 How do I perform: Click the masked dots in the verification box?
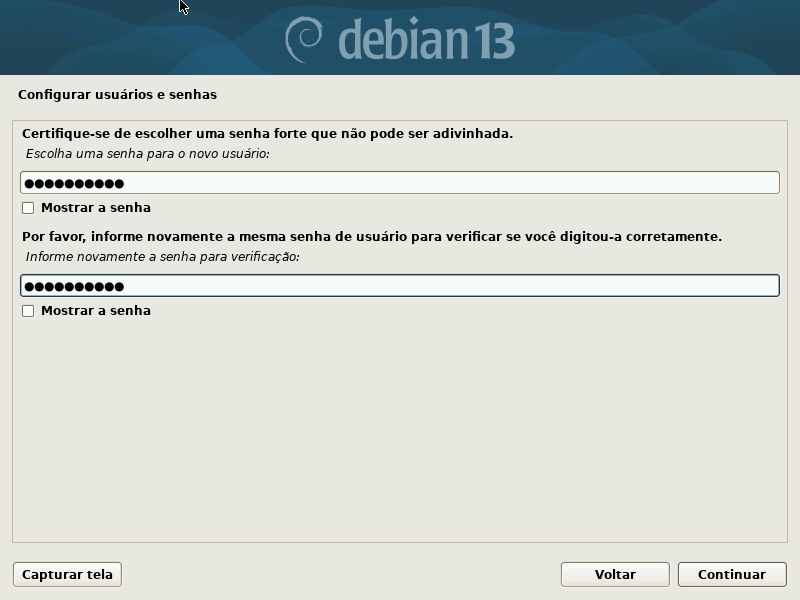click(x=74, y=287)
